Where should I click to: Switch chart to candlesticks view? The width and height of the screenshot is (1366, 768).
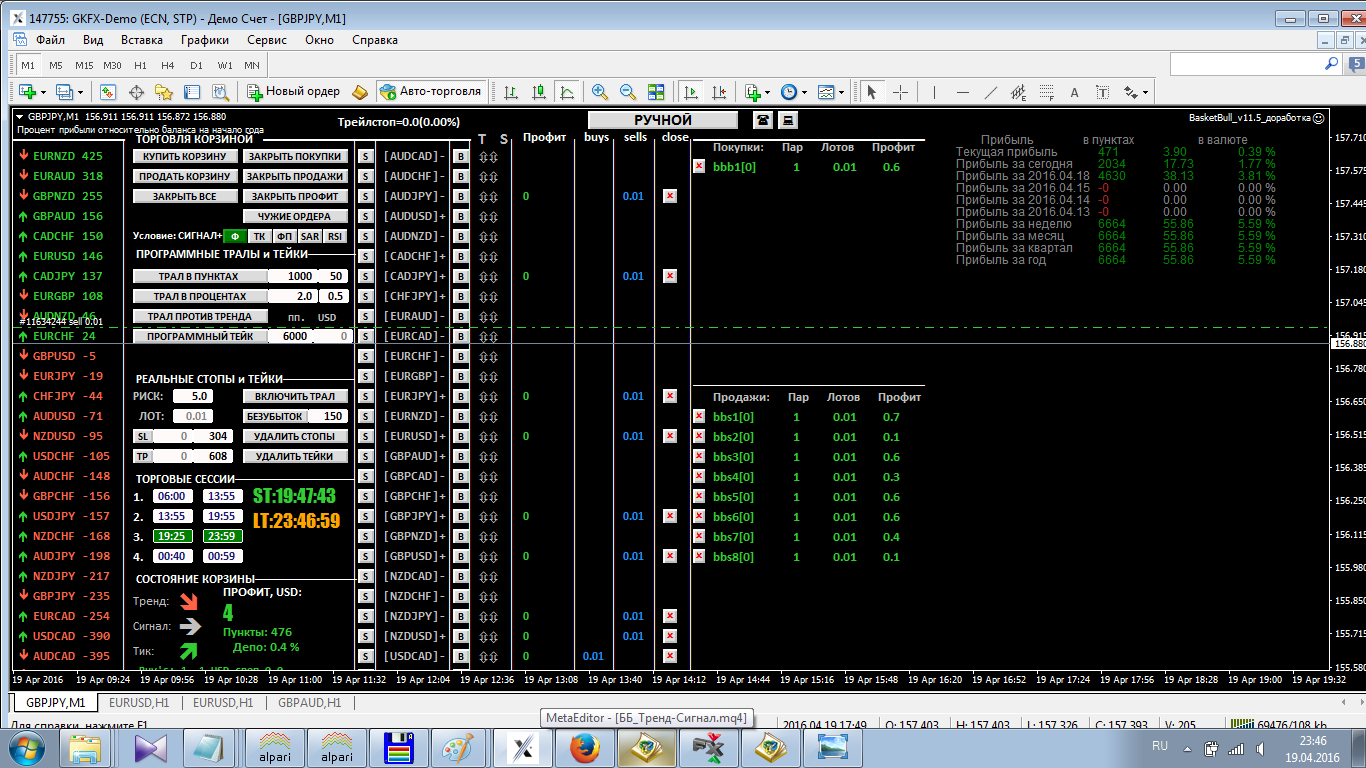coord(539,91)
